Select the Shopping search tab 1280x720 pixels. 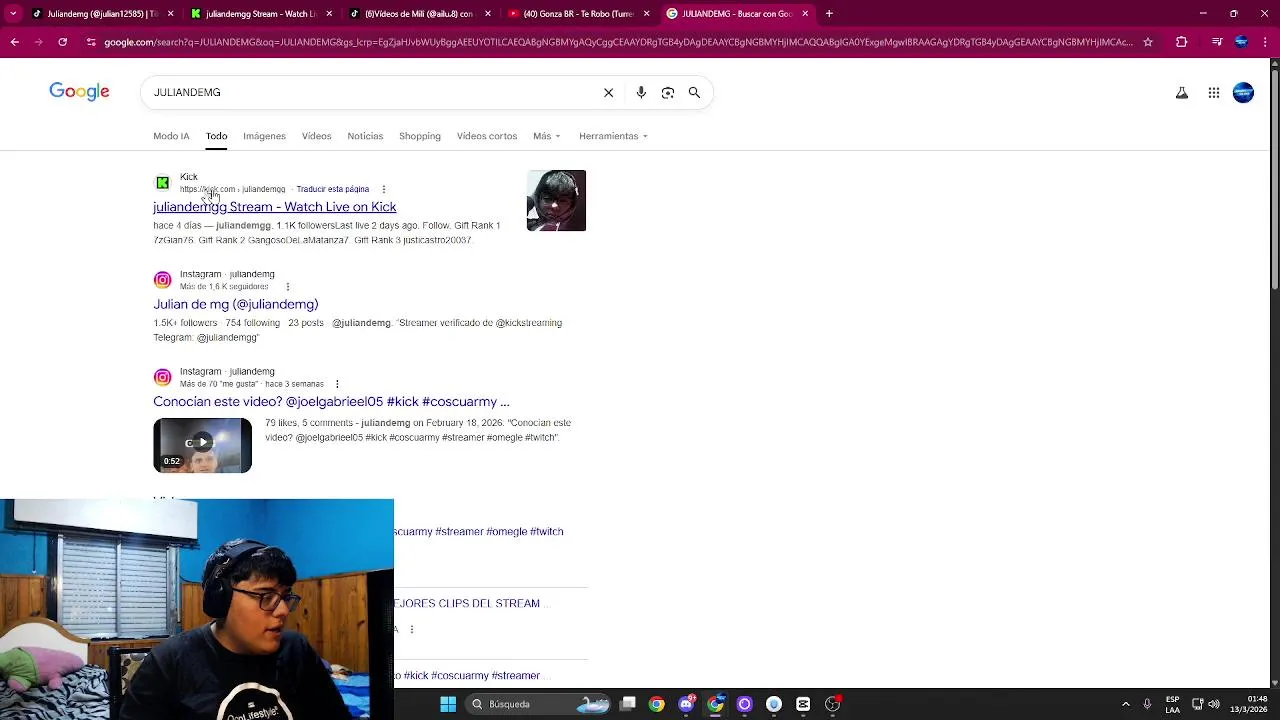[x=420, y=136]
